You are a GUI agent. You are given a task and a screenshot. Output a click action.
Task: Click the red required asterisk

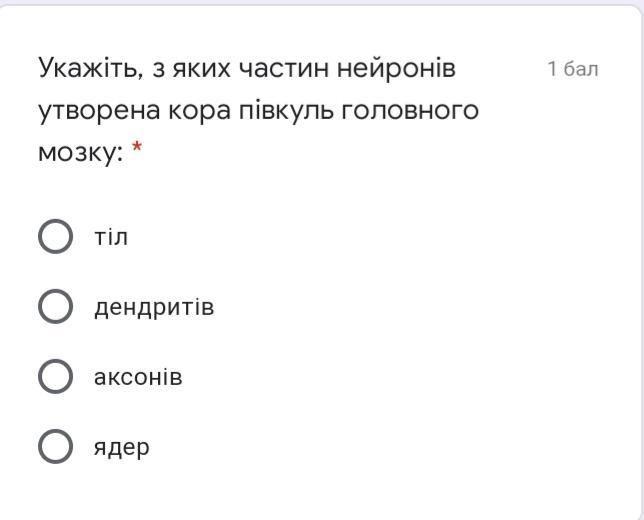[x=137, y=147]
